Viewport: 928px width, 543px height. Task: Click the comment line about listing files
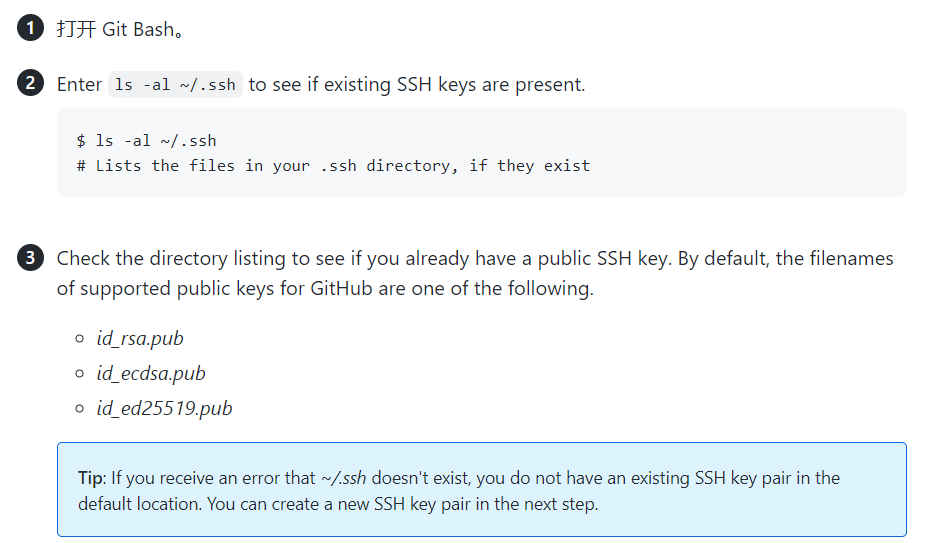click(x=333, y=166)
